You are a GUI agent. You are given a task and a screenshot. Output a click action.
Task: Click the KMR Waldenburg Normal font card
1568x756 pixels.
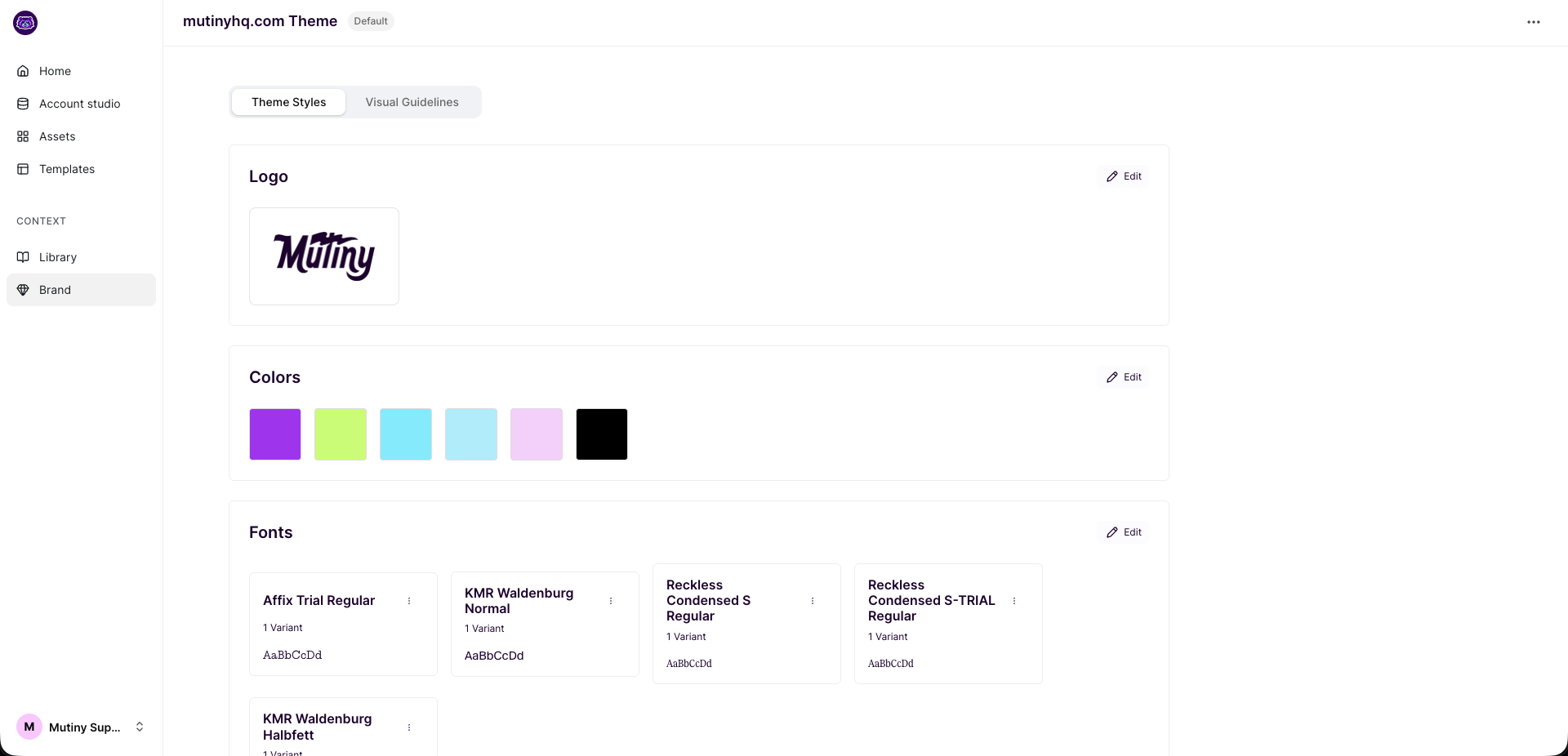[545, 625]
